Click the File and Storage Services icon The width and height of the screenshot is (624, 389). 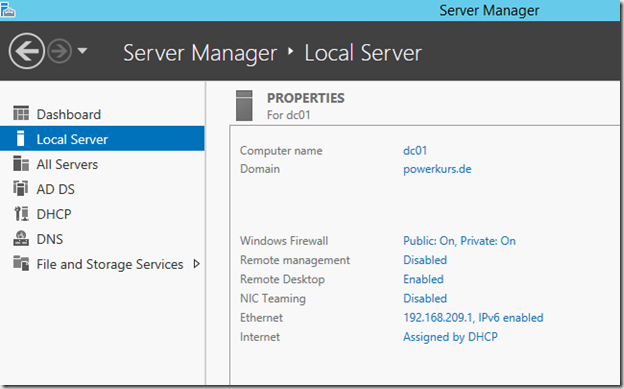[x=21, y=263]
